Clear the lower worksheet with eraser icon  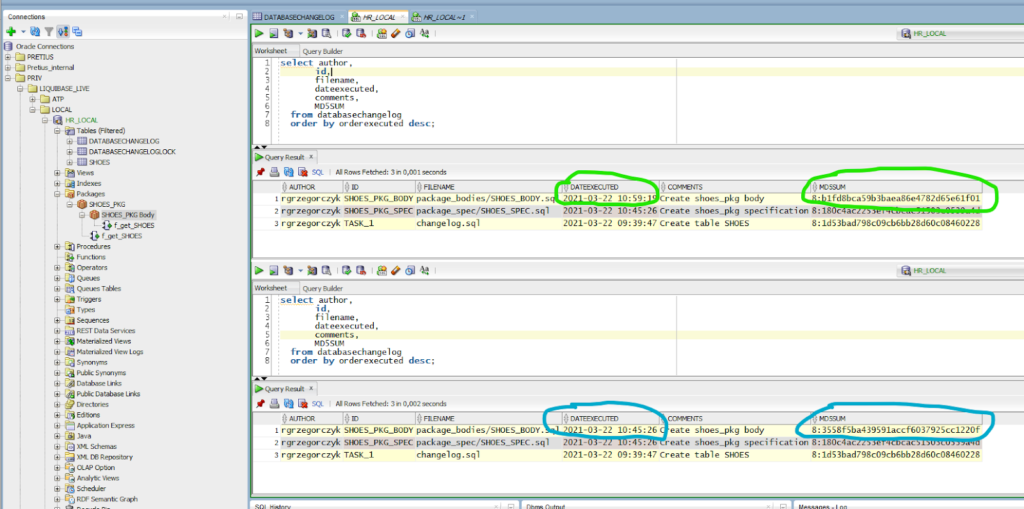coord(396,271)
